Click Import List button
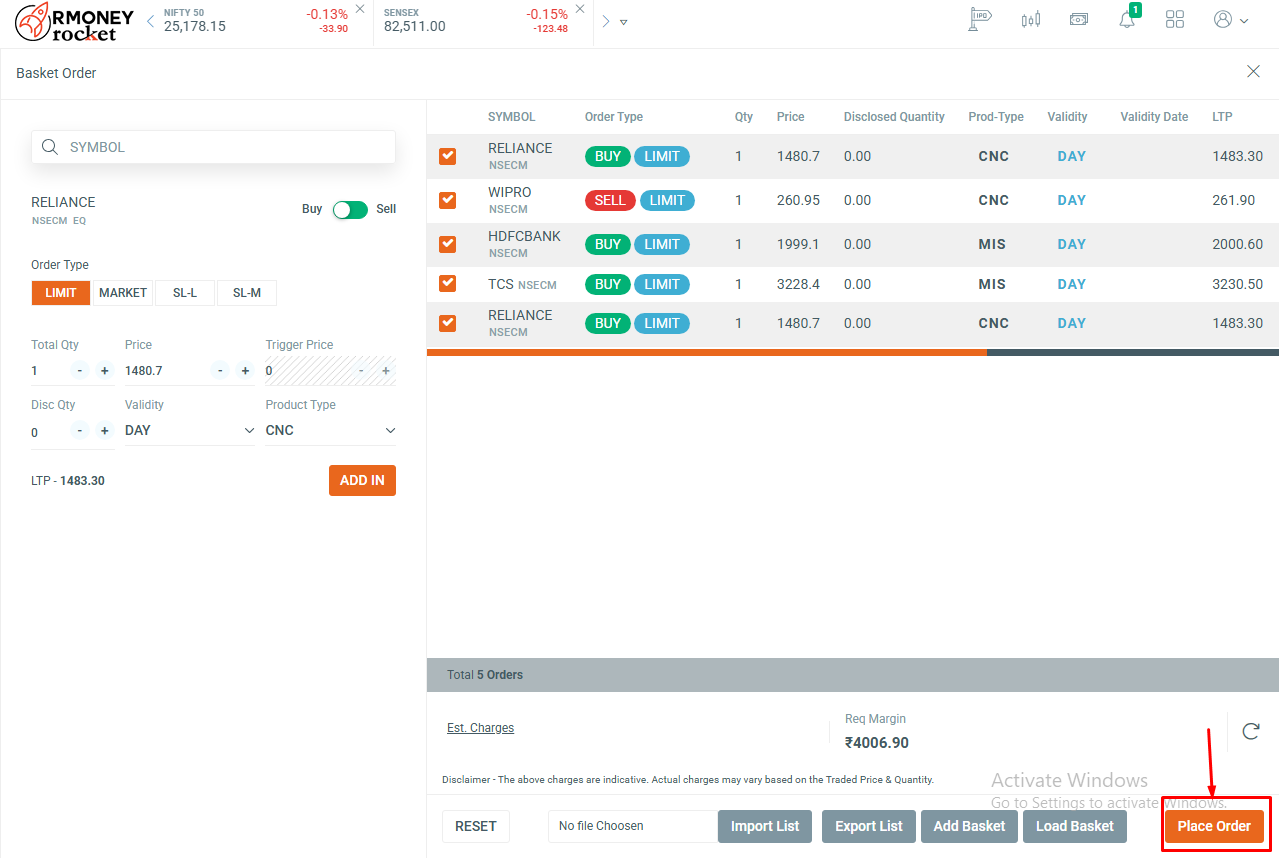 click(765, 826)
